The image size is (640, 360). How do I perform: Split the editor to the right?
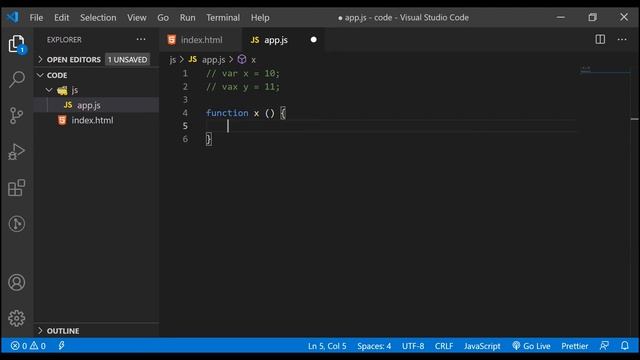click(x=600, y=40)
